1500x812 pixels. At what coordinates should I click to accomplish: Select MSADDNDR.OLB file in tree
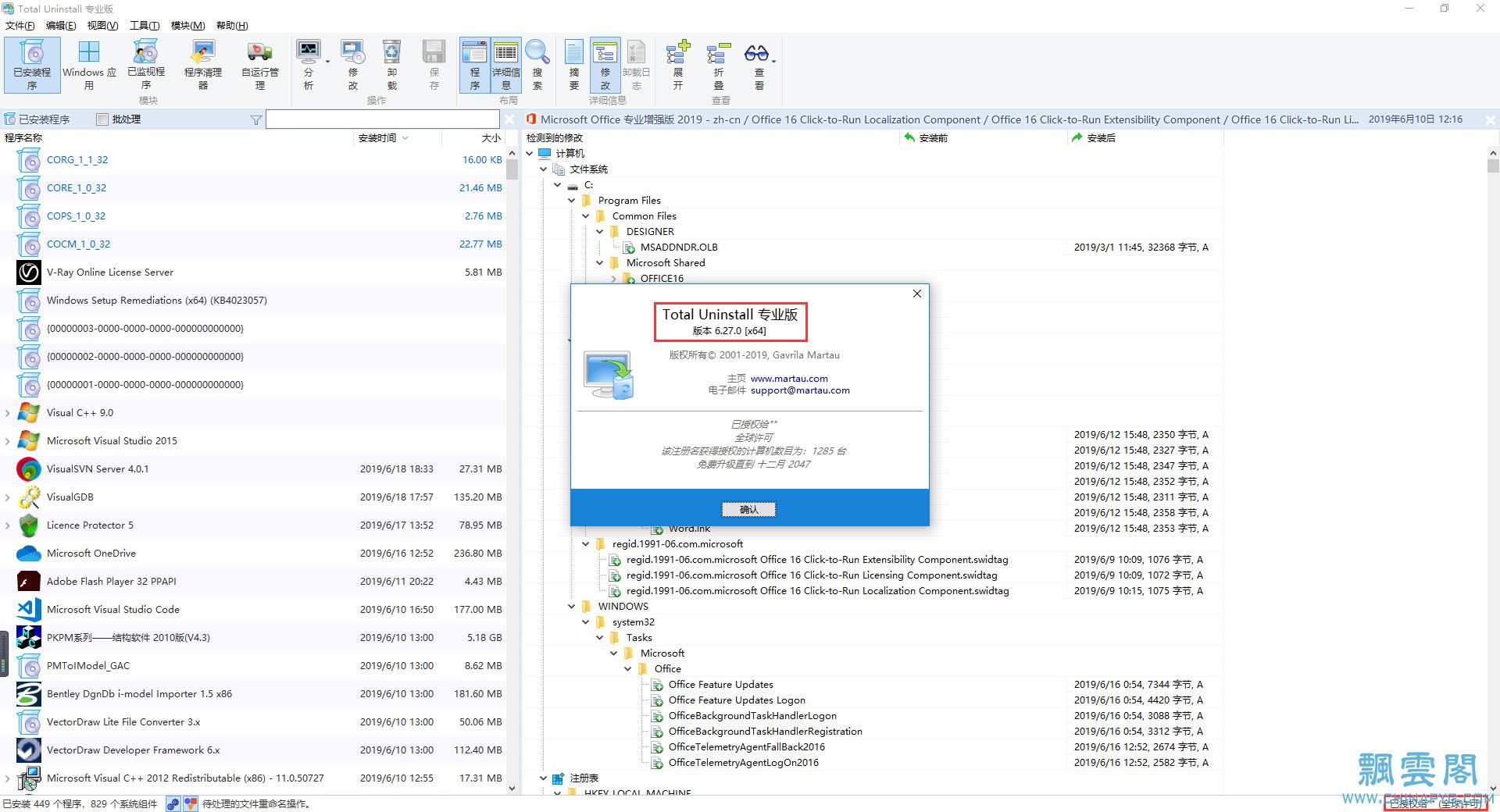[679, 248]
